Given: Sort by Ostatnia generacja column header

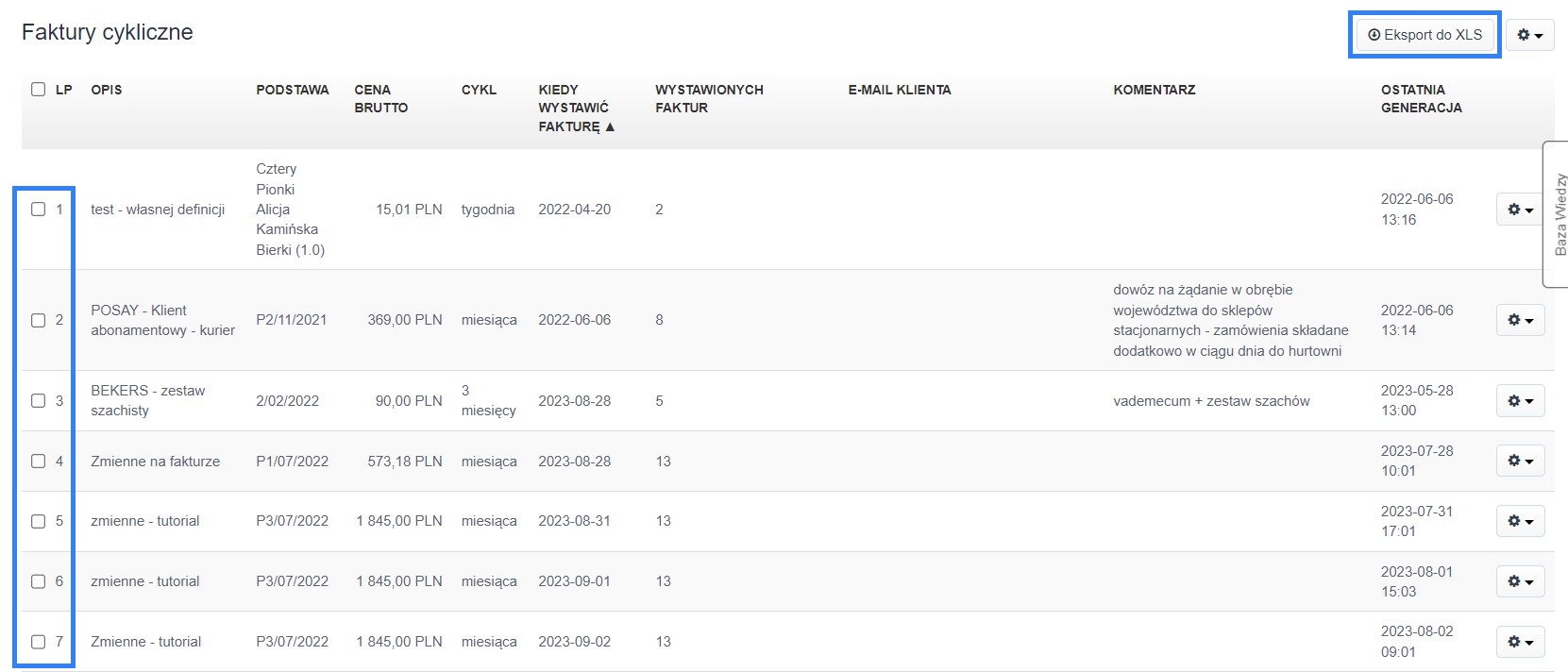Looking at the screenshot, I should [1421, 98].
